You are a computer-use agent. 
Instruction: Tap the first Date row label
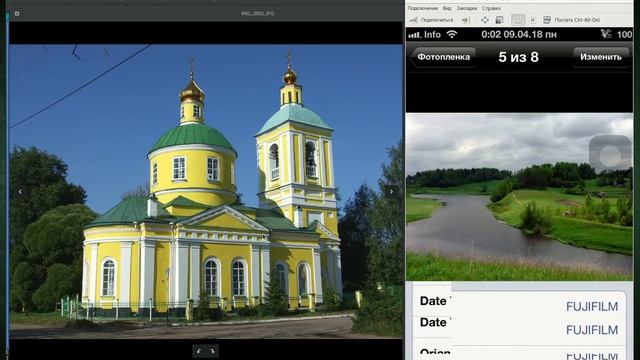click(x=434, y=301)
